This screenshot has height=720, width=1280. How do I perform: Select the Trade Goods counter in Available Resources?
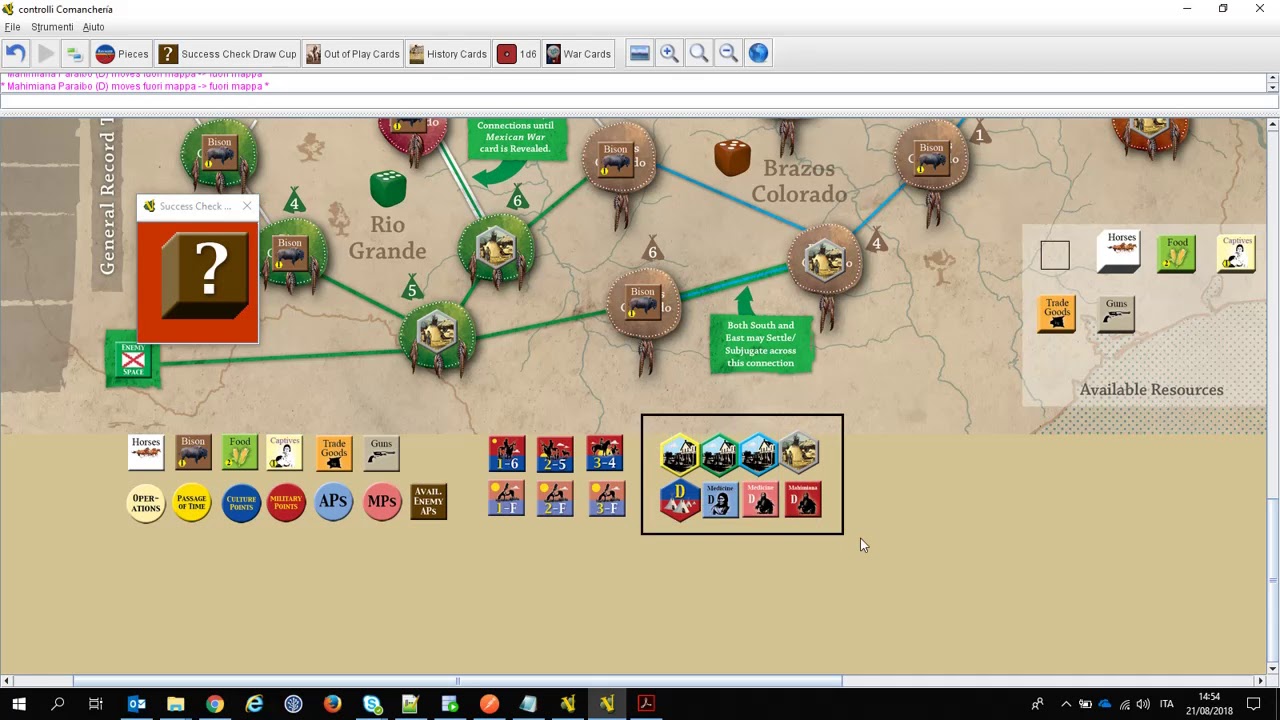pyautogui.click(x=1057, y=314)
